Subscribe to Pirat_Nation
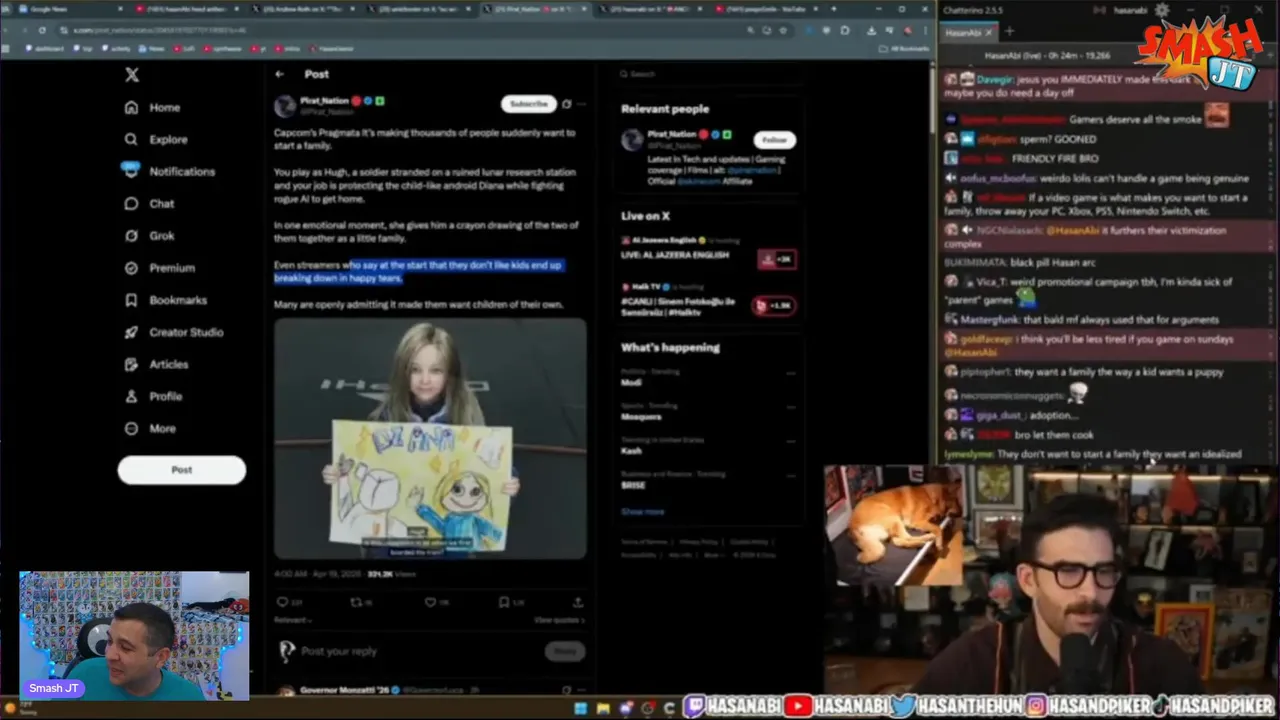The image size is (1280, 720). tap(528, 104)
